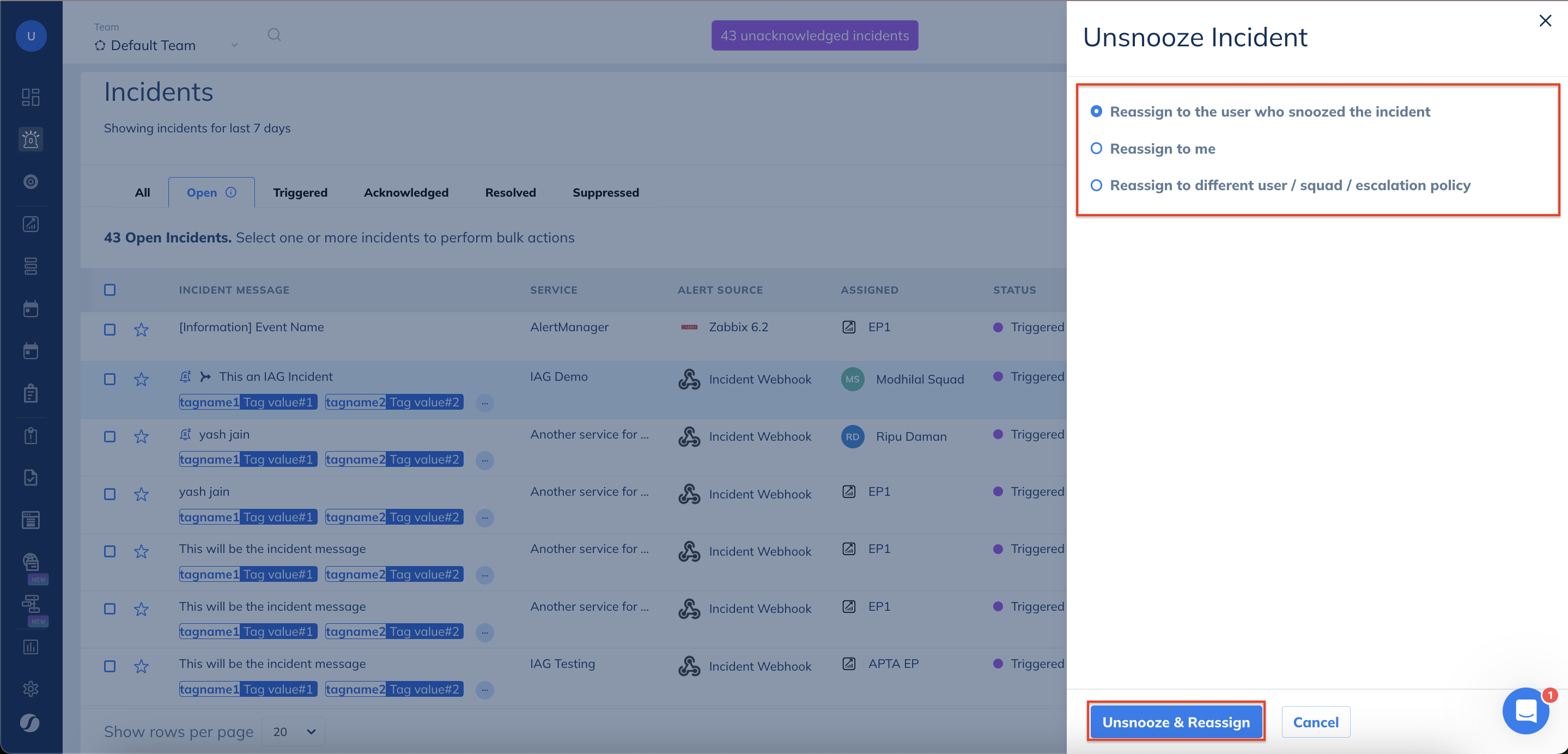Expand more tags on the IAG Incident row
The image size is (1568, 754).
pyautogui.click(x=484, y=403)
